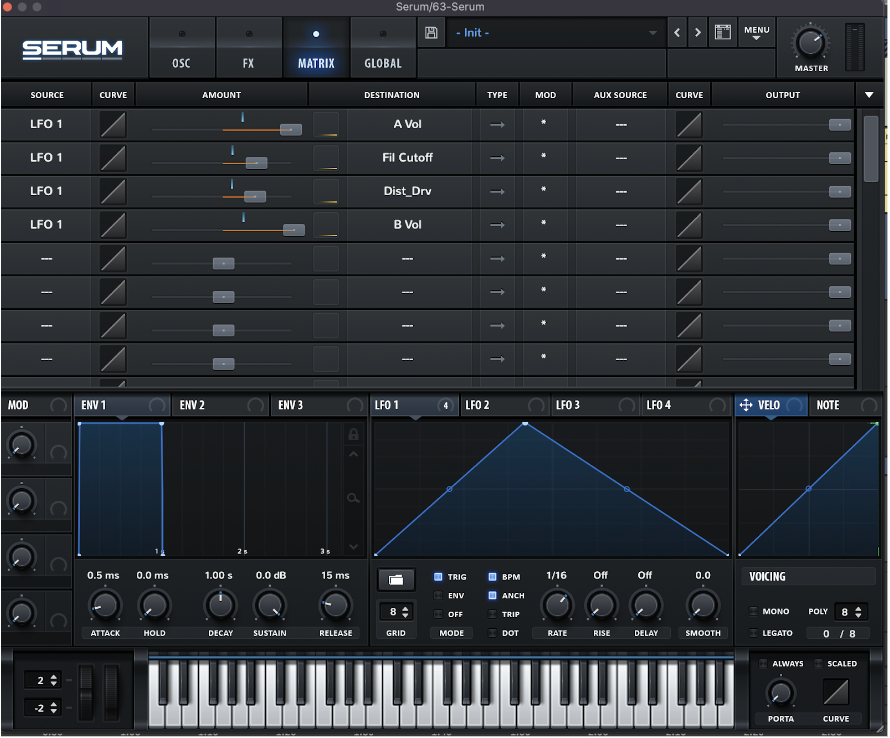This screenshot has width=890, height=738.
Task: Click the portamento curve icon
Action: [x=836, y=692]
